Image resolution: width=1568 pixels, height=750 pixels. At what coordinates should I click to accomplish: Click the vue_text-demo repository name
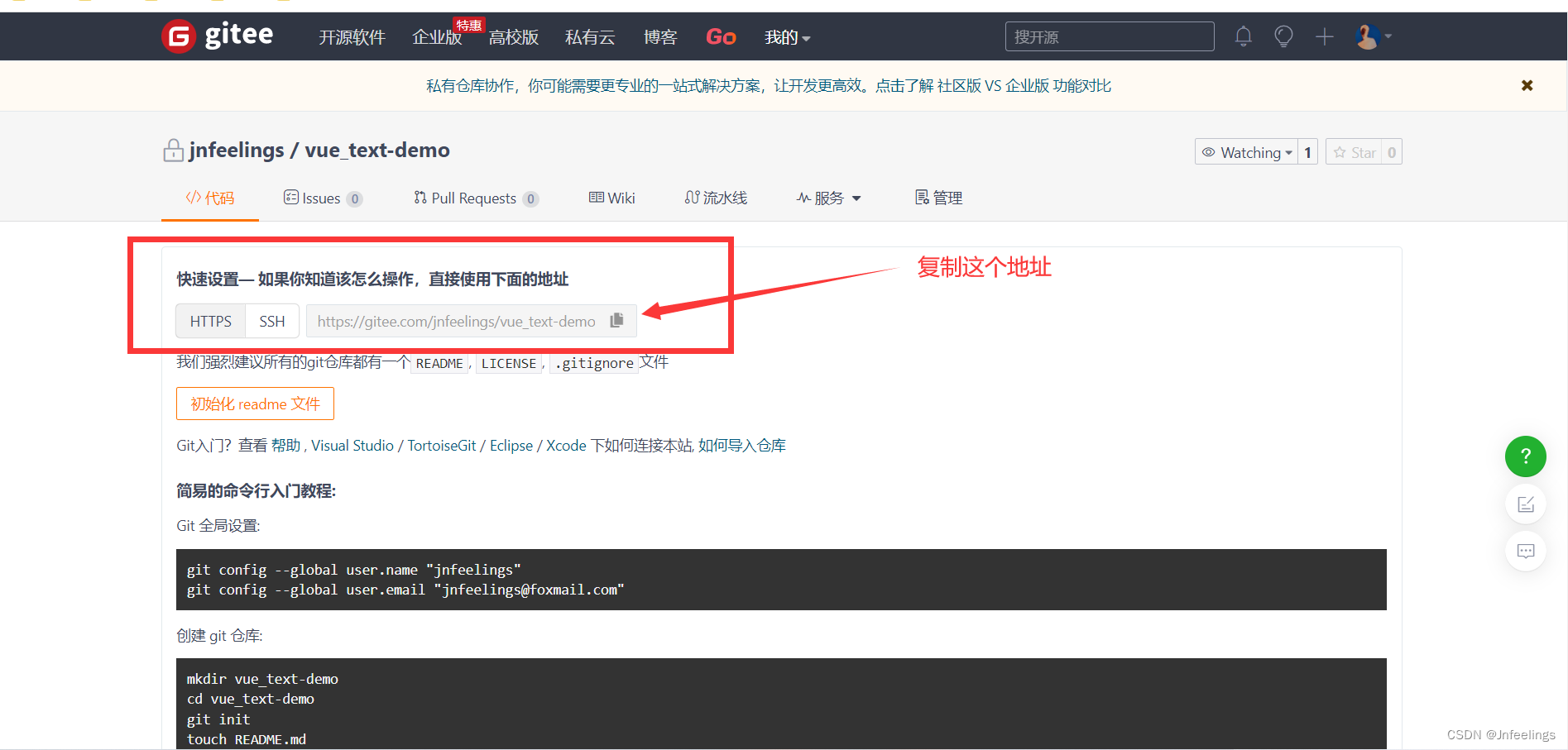tap(377, 150)
